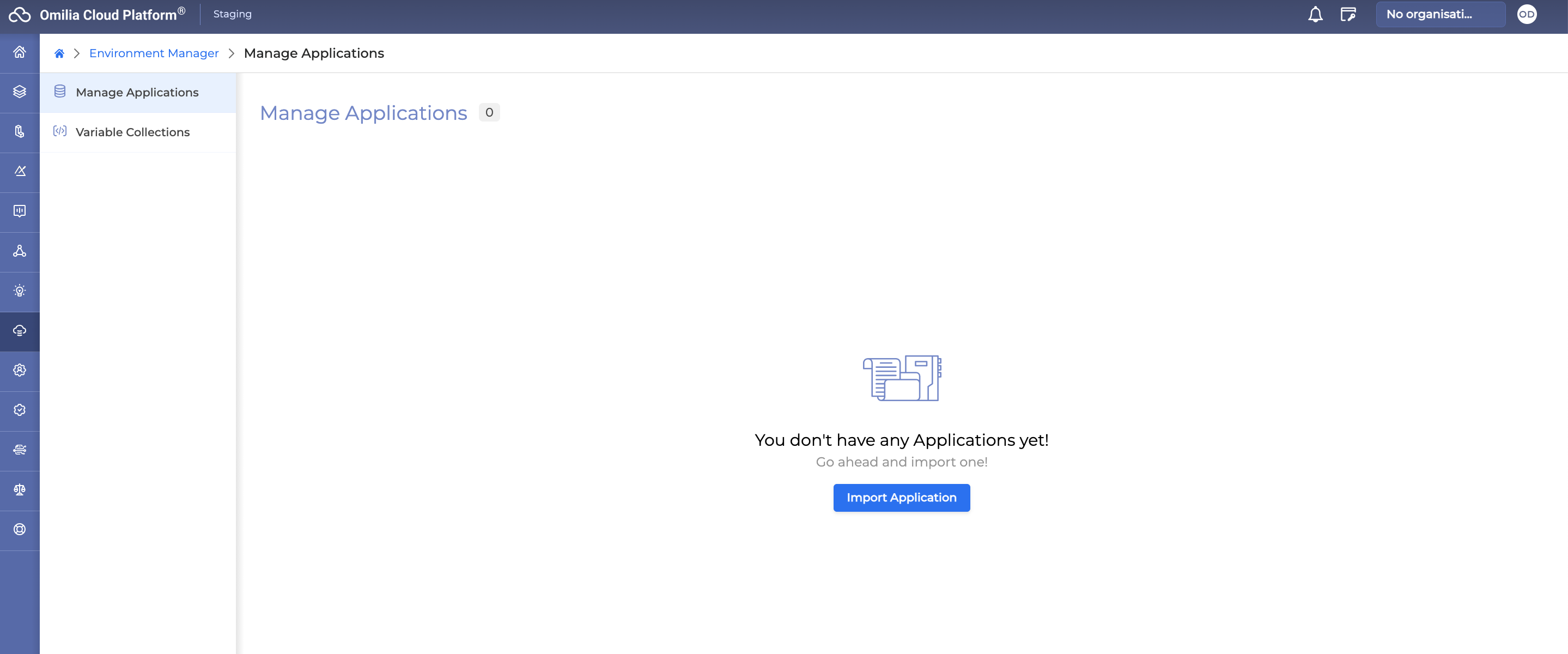Open the organisation selector dropdown
This screenshot has width=1568, height=654.
tap(1440, 14)
